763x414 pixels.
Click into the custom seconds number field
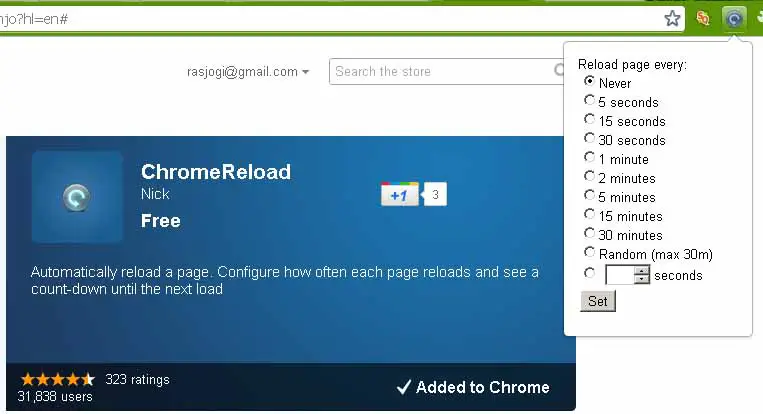click(x=619, y=275)
